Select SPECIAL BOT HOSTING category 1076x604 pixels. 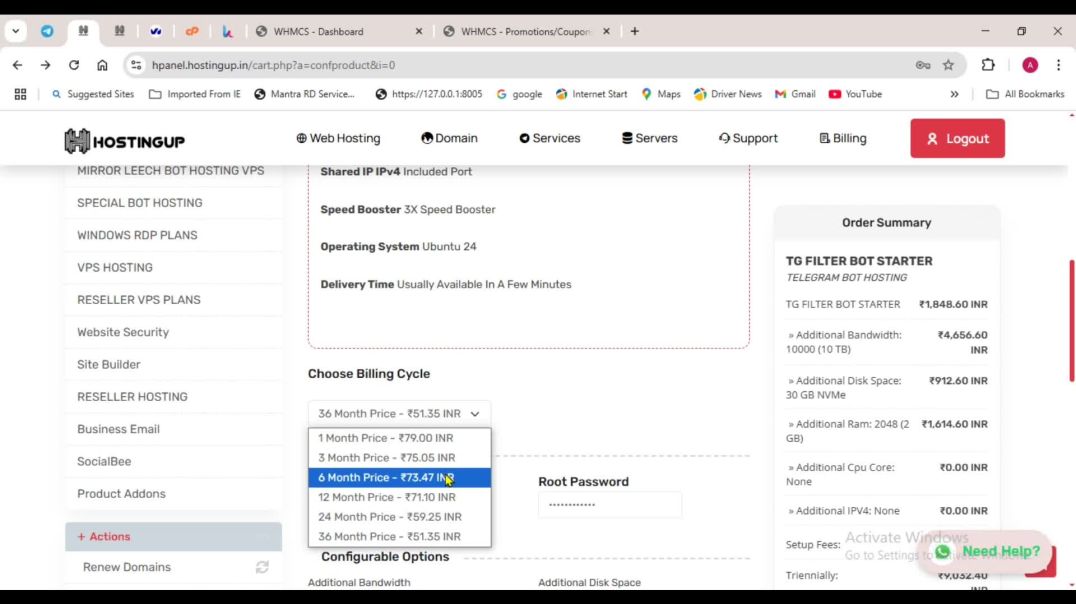[173, 203]
